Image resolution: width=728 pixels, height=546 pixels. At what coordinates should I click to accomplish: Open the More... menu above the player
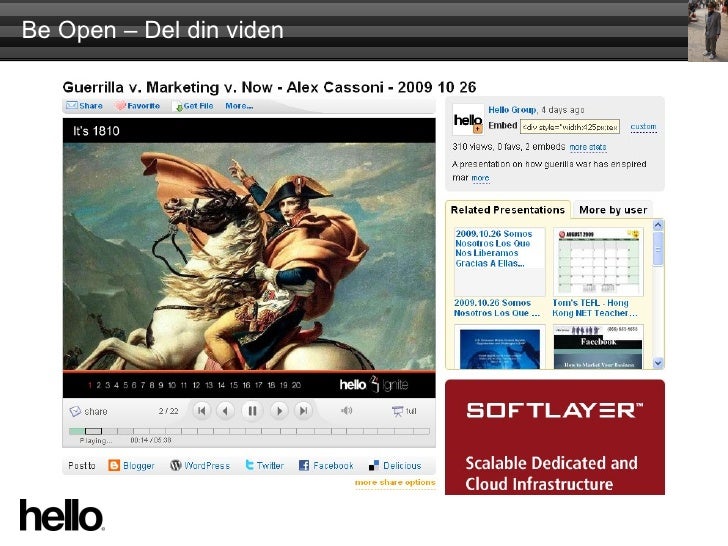pos(239,106)
